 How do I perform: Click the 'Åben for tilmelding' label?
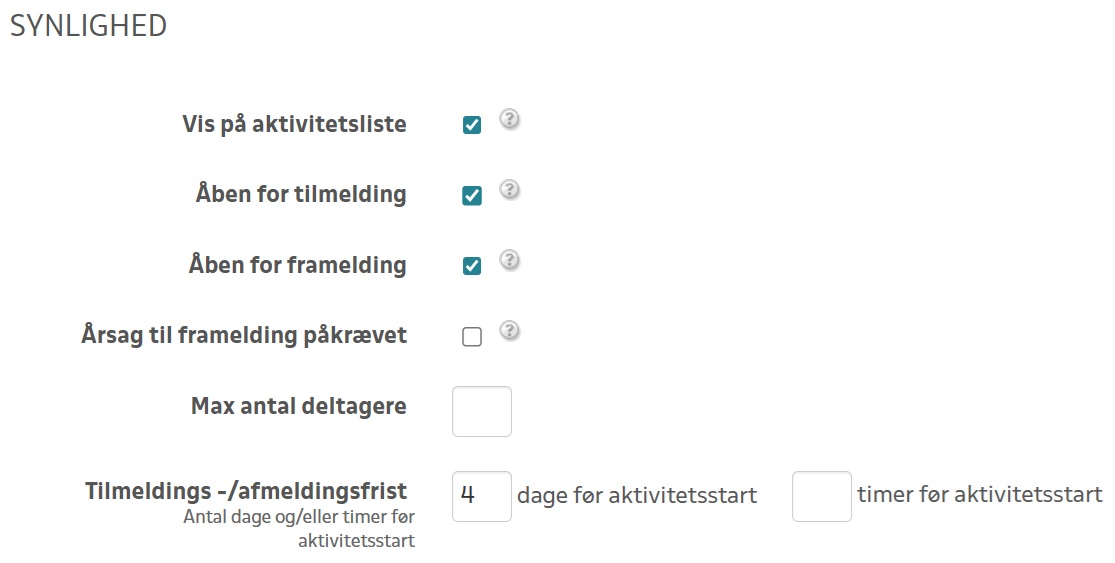[x=301, y=194]
